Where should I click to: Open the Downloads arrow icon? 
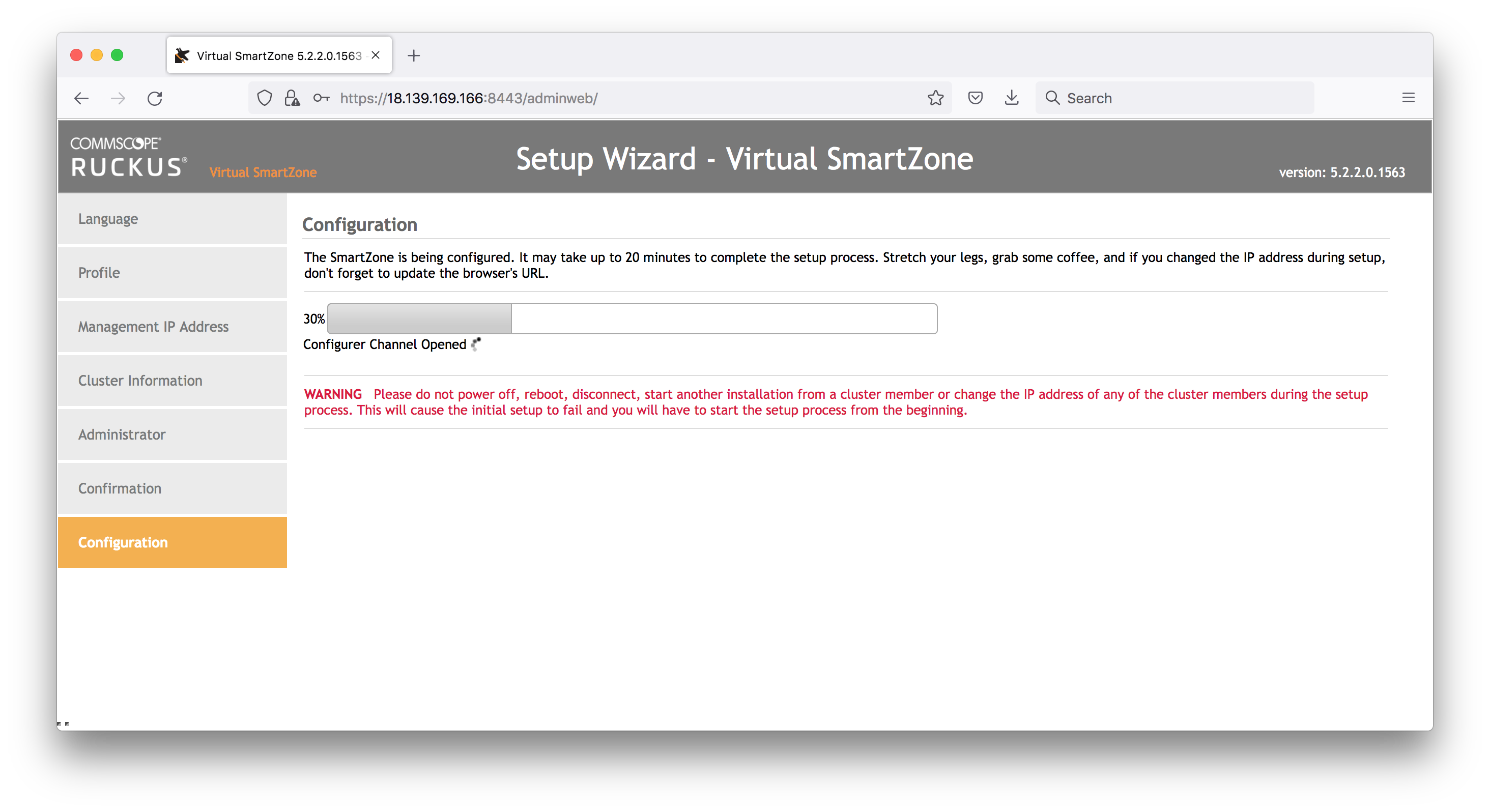point(1012,98)
